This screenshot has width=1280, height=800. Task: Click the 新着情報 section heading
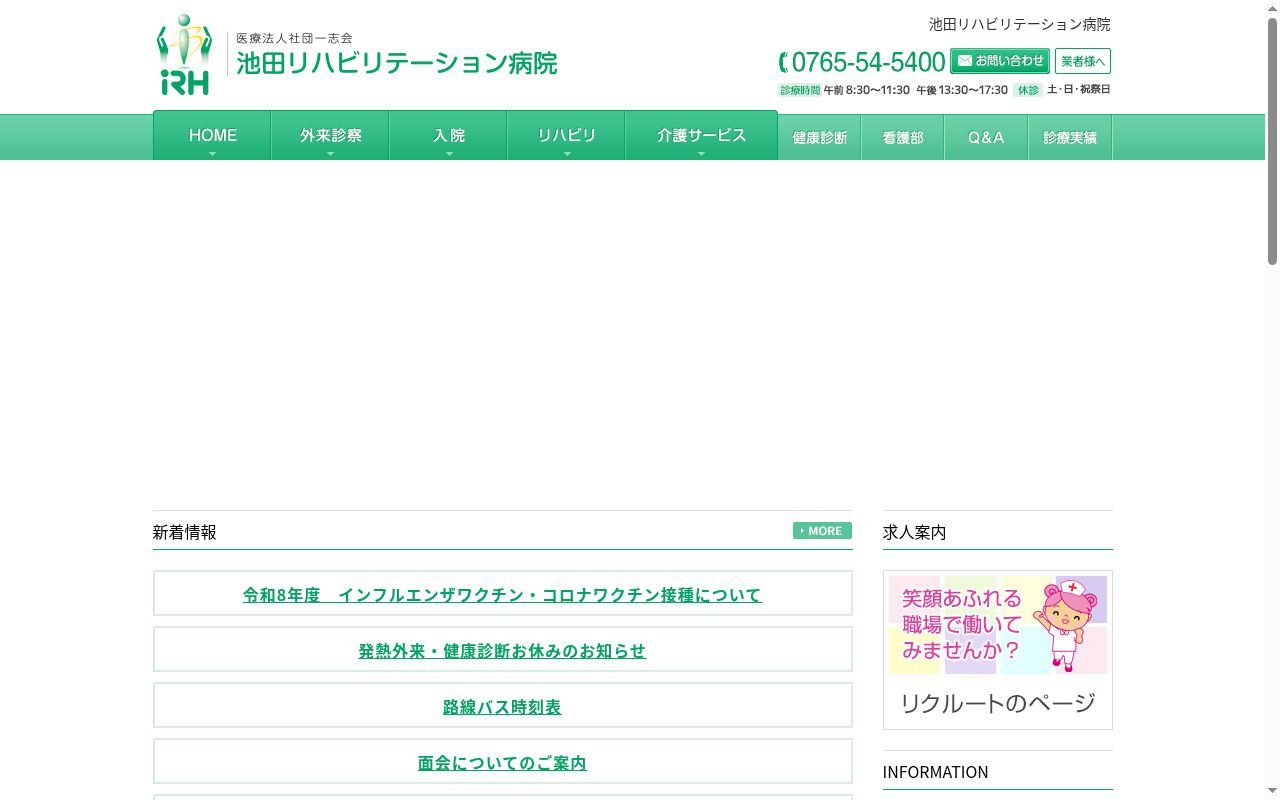click(185, 533)
